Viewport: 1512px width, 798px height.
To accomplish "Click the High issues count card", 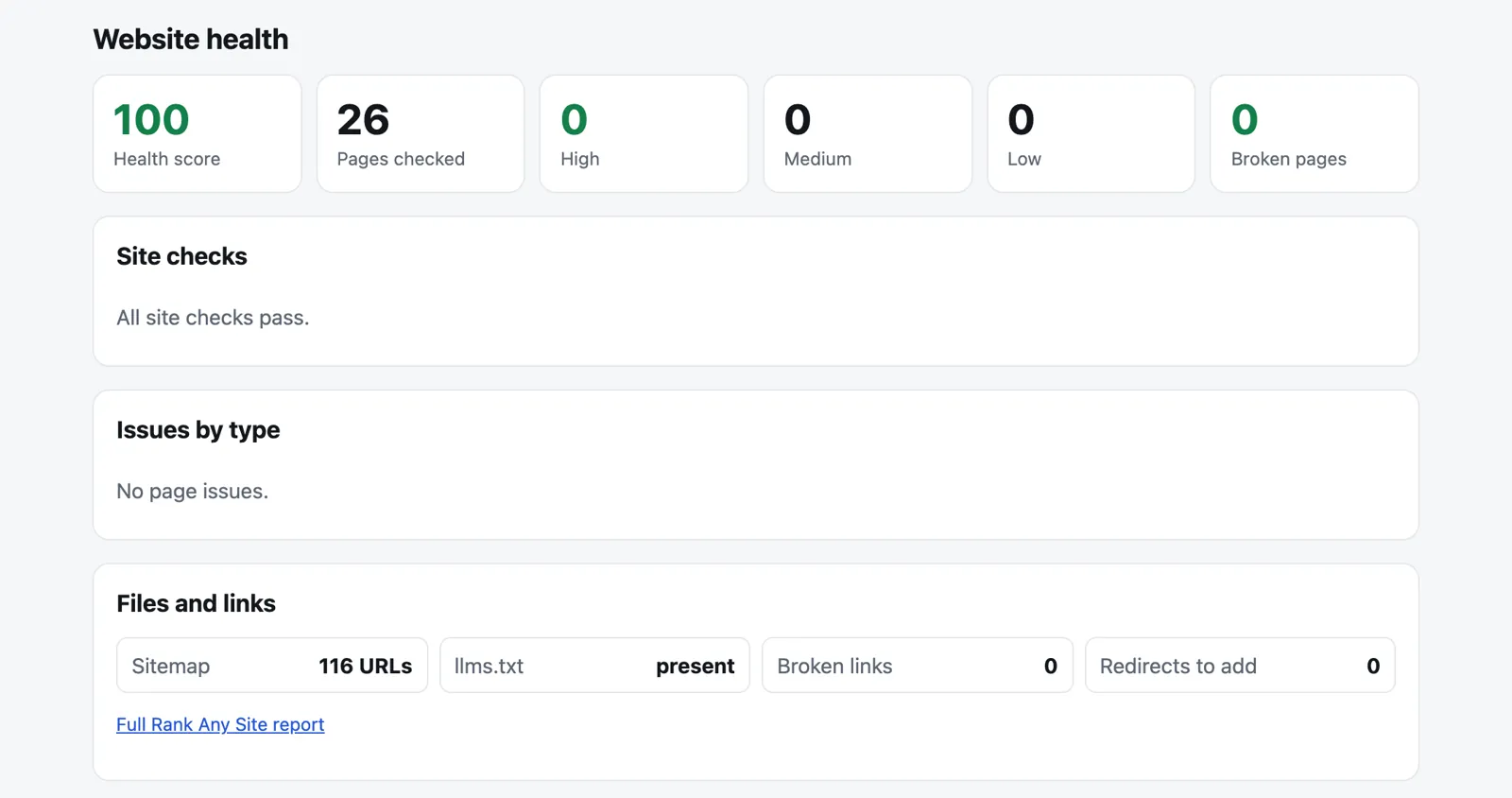I will click(x=644, y=134).
